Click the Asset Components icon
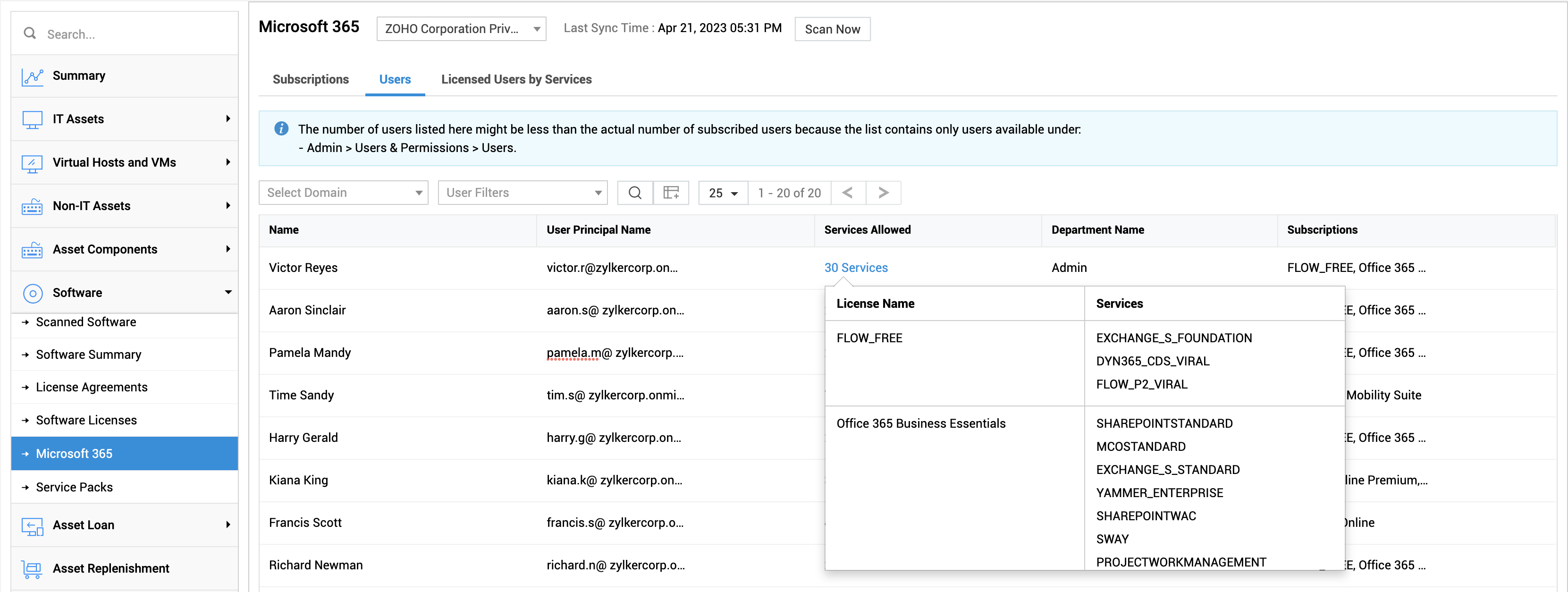This screenshot has width=1568, height=592. coord(32,250)
